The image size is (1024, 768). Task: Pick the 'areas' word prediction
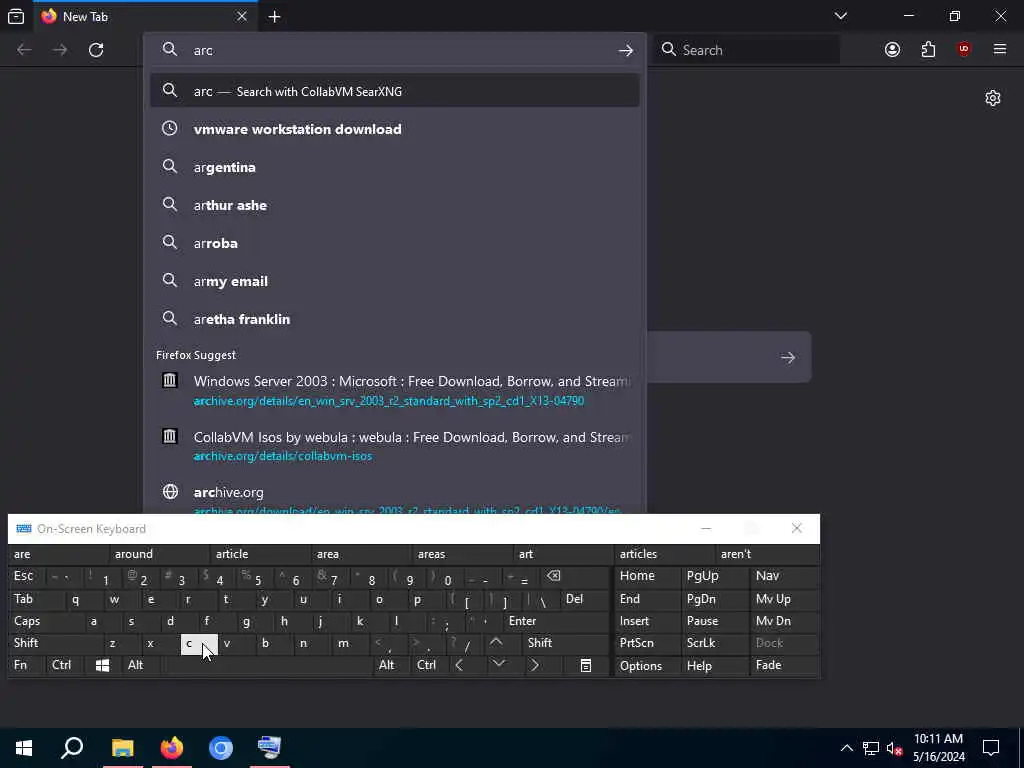462,554
